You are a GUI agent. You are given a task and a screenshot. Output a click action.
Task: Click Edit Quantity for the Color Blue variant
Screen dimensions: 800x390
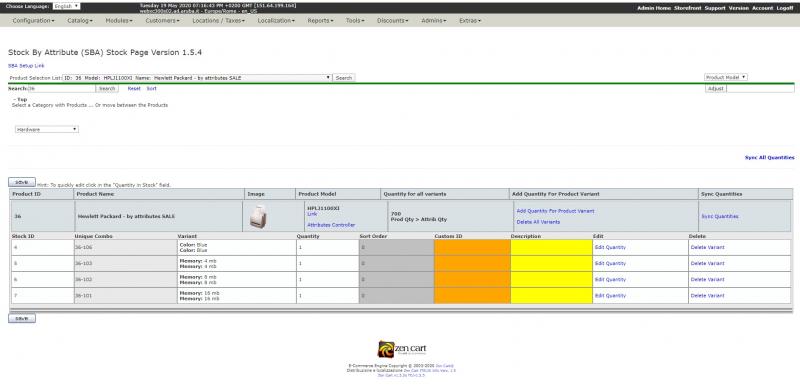coord(610,248)
